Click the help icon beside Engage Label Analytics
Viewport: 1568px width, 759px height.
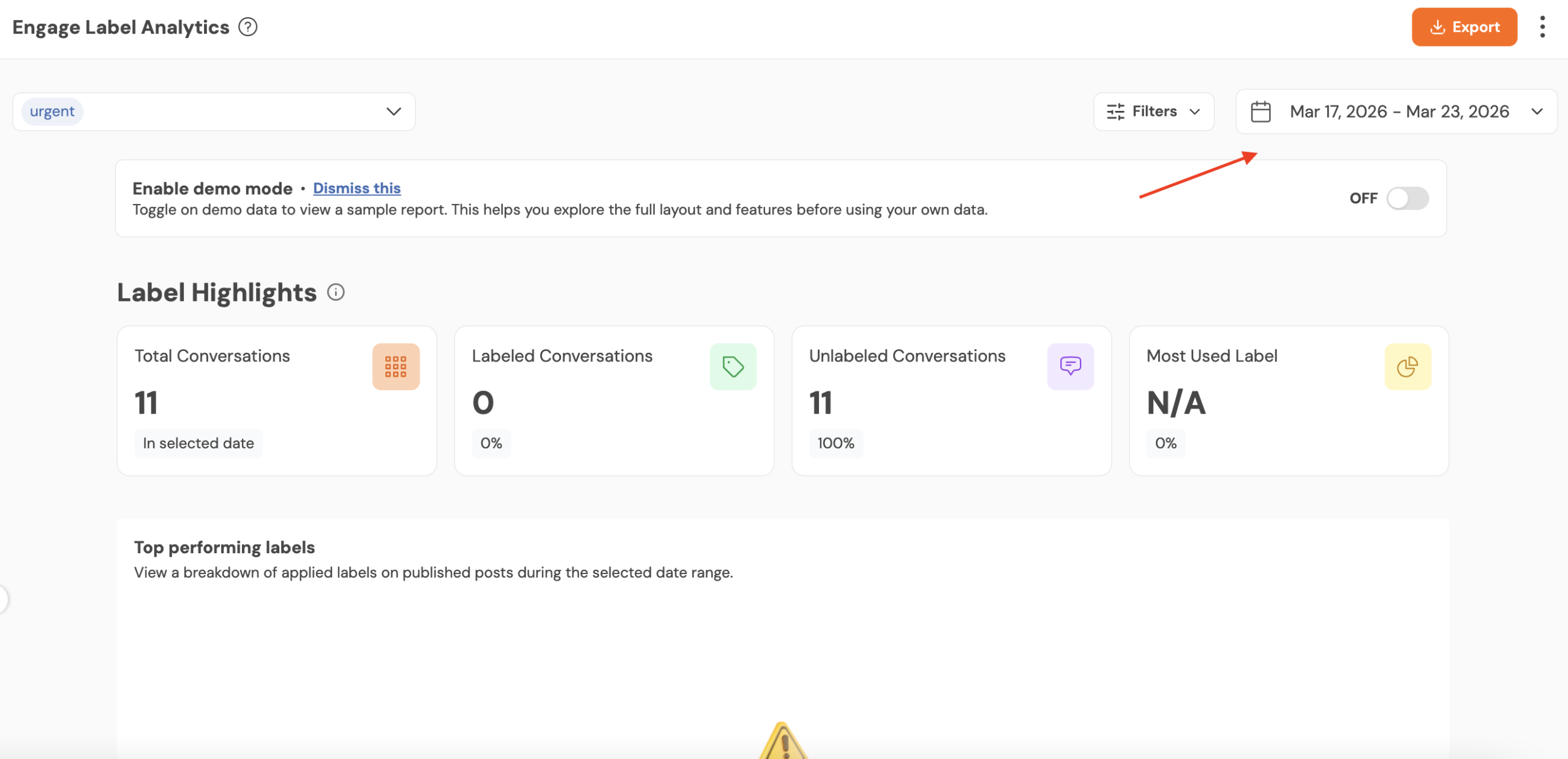247,27
